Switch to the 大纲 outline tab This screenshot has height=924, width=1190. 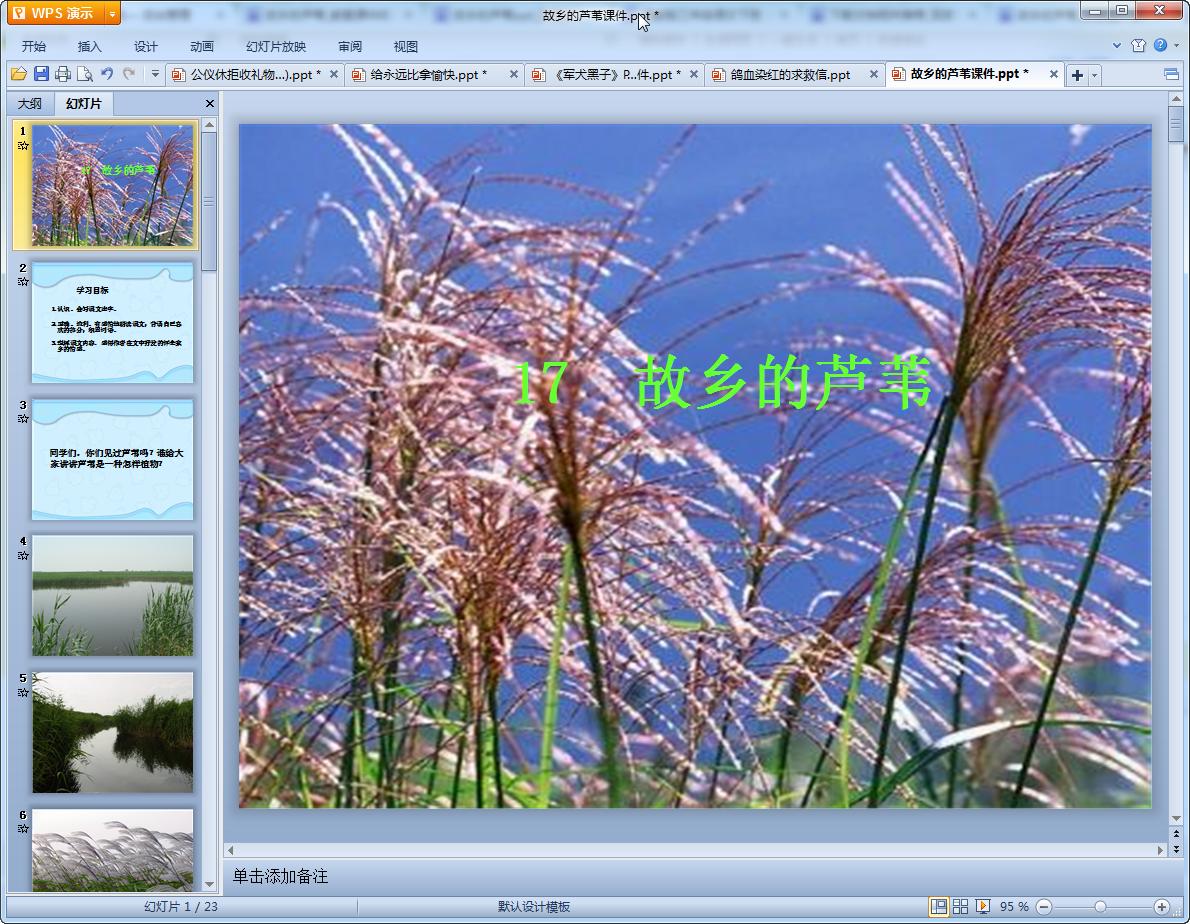[30, 104]
